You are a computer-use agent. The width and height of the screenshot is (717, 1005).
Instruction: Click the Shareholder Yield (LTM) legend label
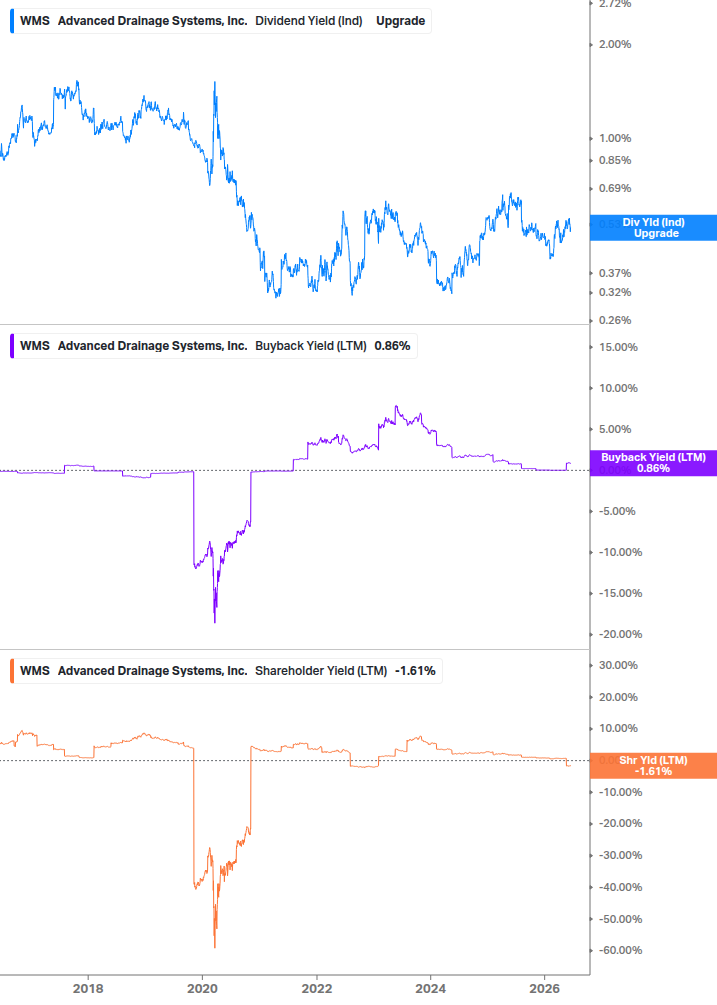(x=321, y=671)
